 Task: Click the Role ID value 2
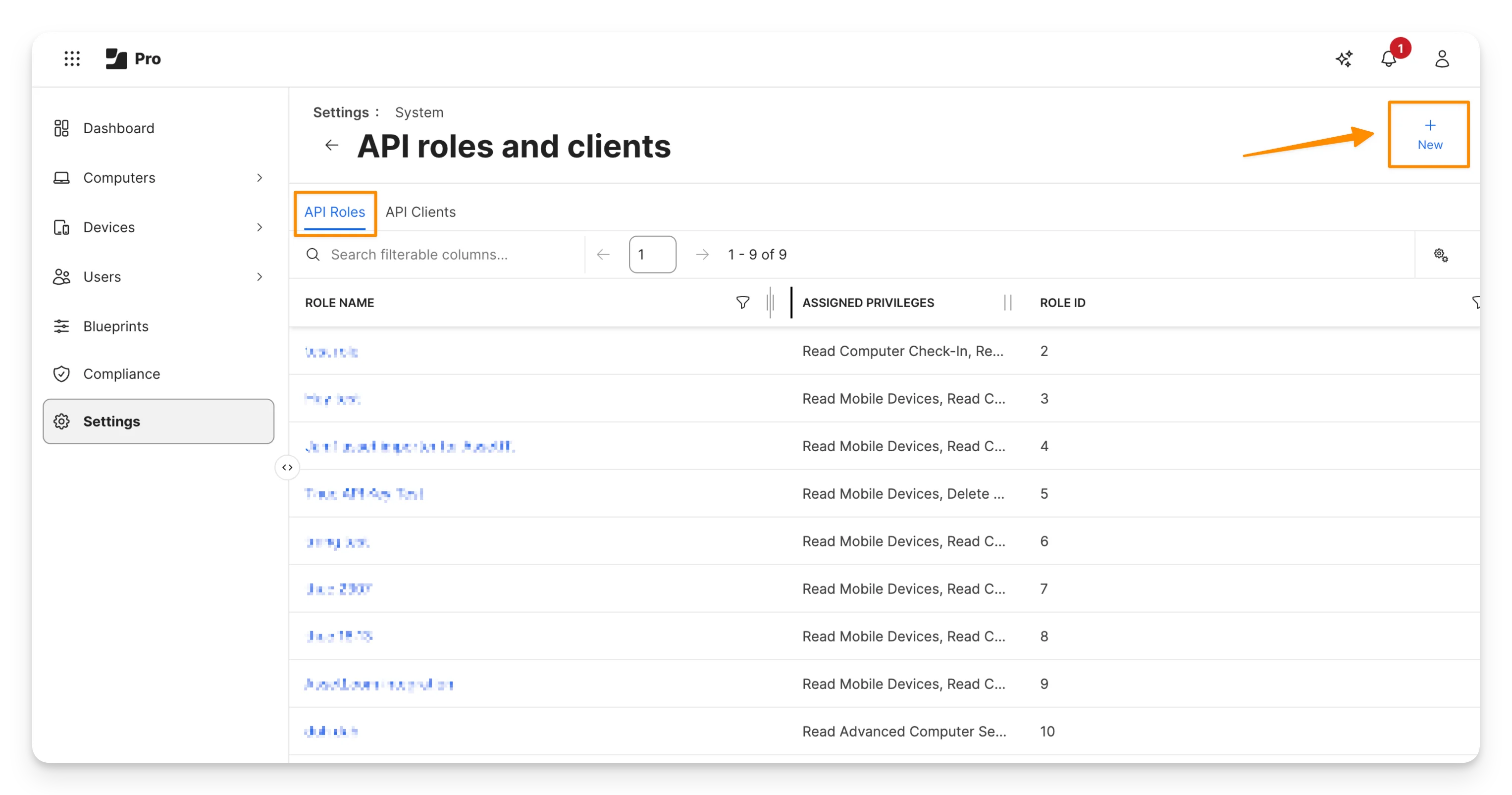coord(1043,351)
